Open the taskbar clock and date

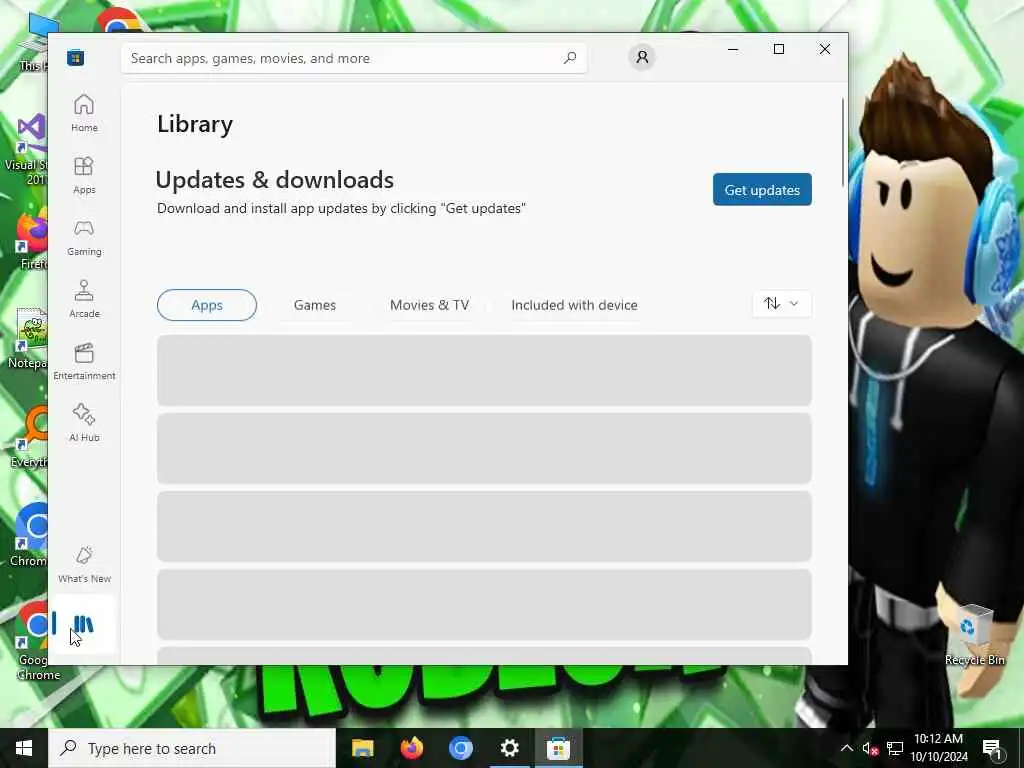click(939, 748)
